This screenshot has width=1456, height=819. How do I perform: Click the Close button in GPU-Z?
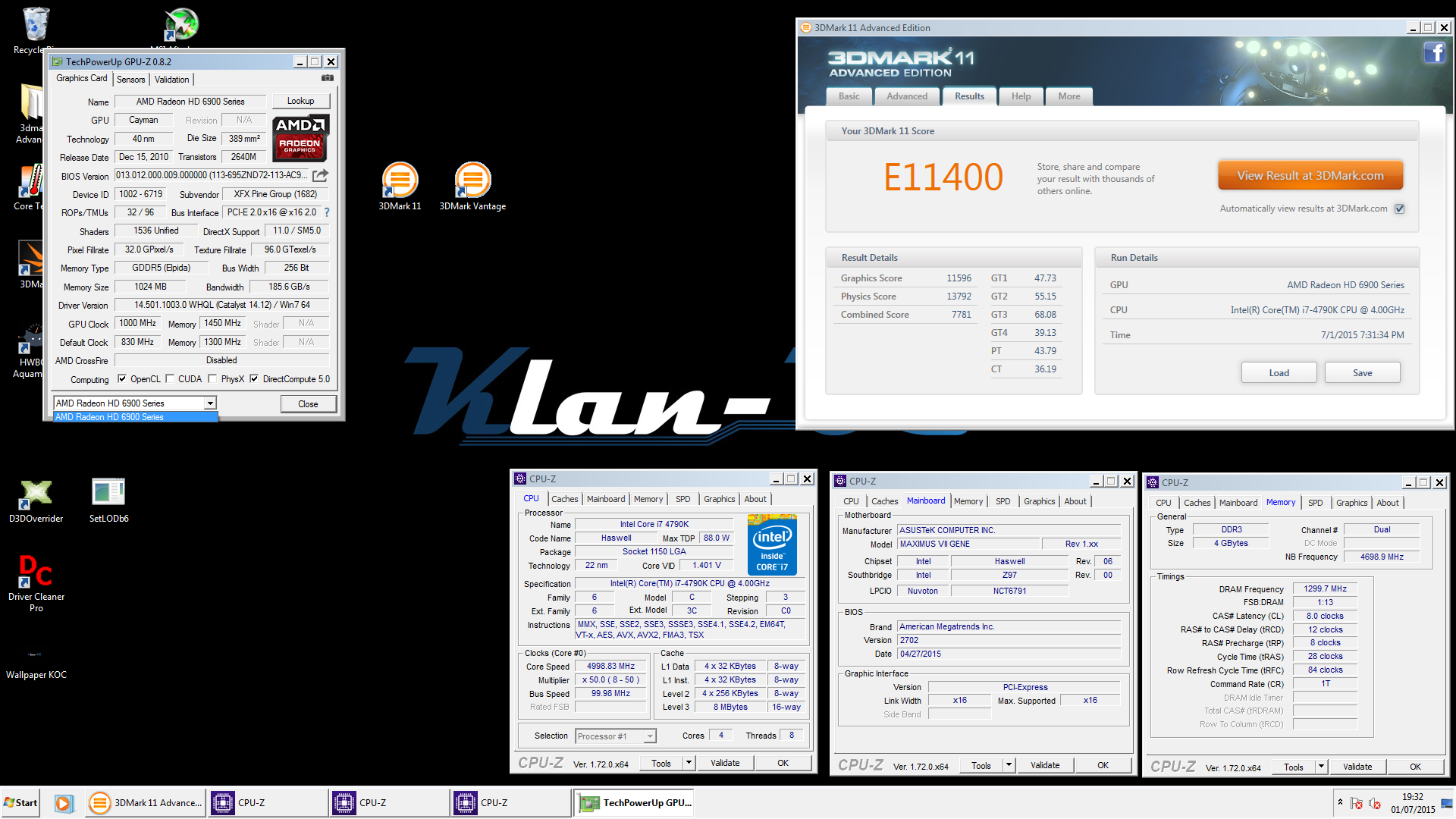pyautogui.click(x=308, y=403)
